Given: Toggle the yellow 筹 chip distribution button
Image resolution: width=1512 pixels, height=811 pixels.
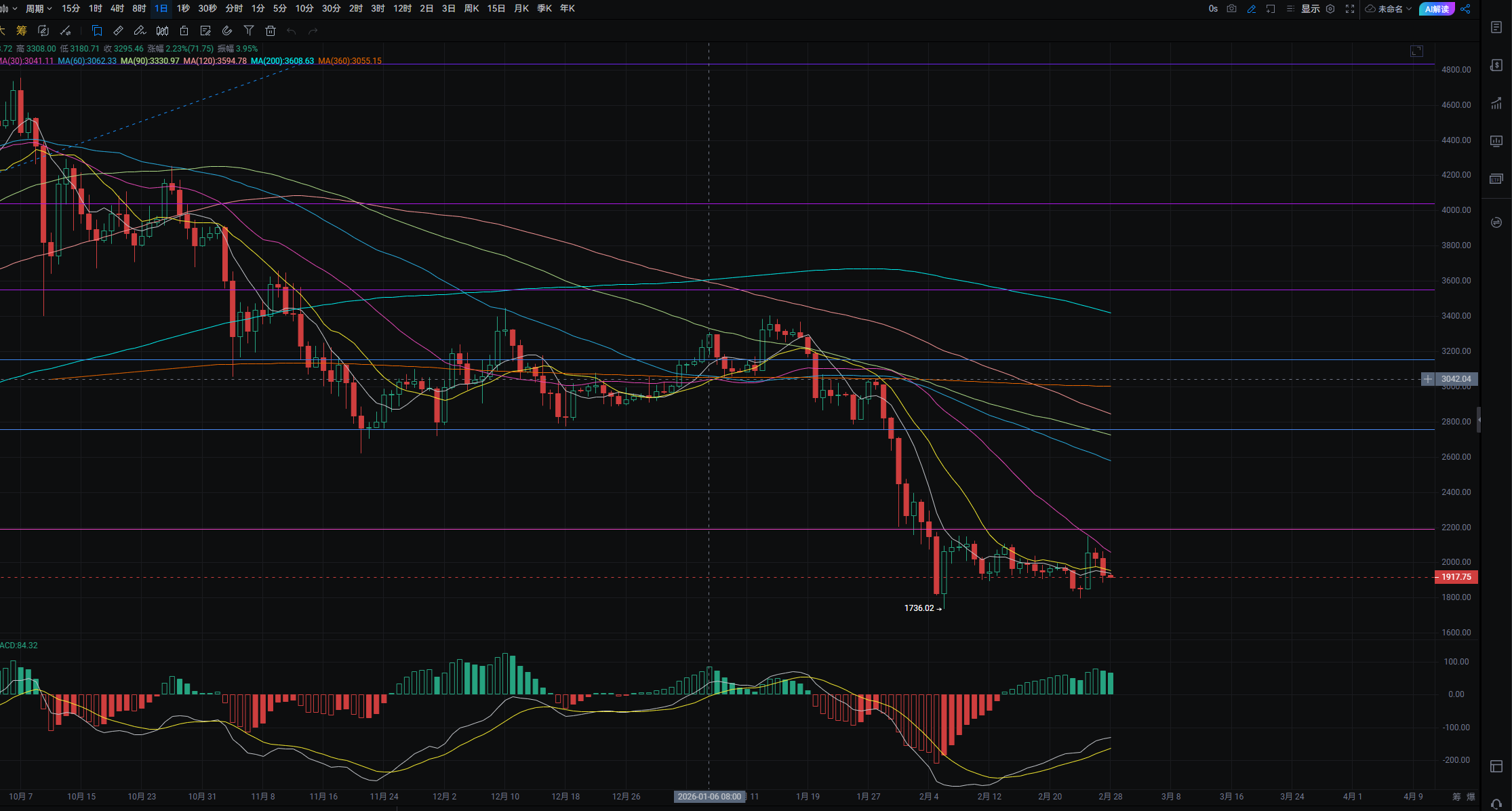Looking at the screenshot, I should (x=22, y=31).
